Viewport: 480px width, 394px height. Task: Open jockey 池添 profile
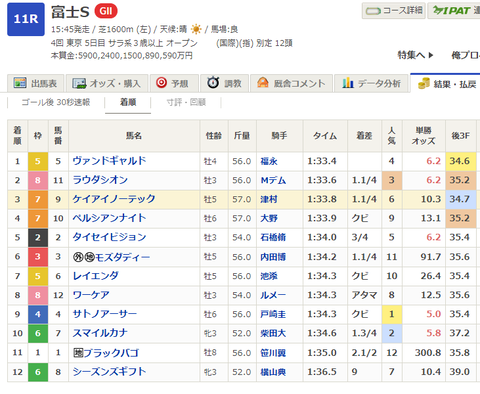269,276
